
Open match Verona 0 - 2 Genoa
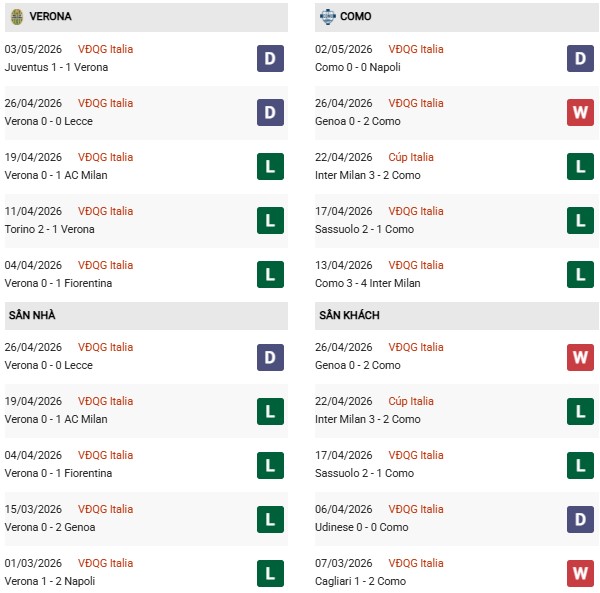click(x=50, y=527)
